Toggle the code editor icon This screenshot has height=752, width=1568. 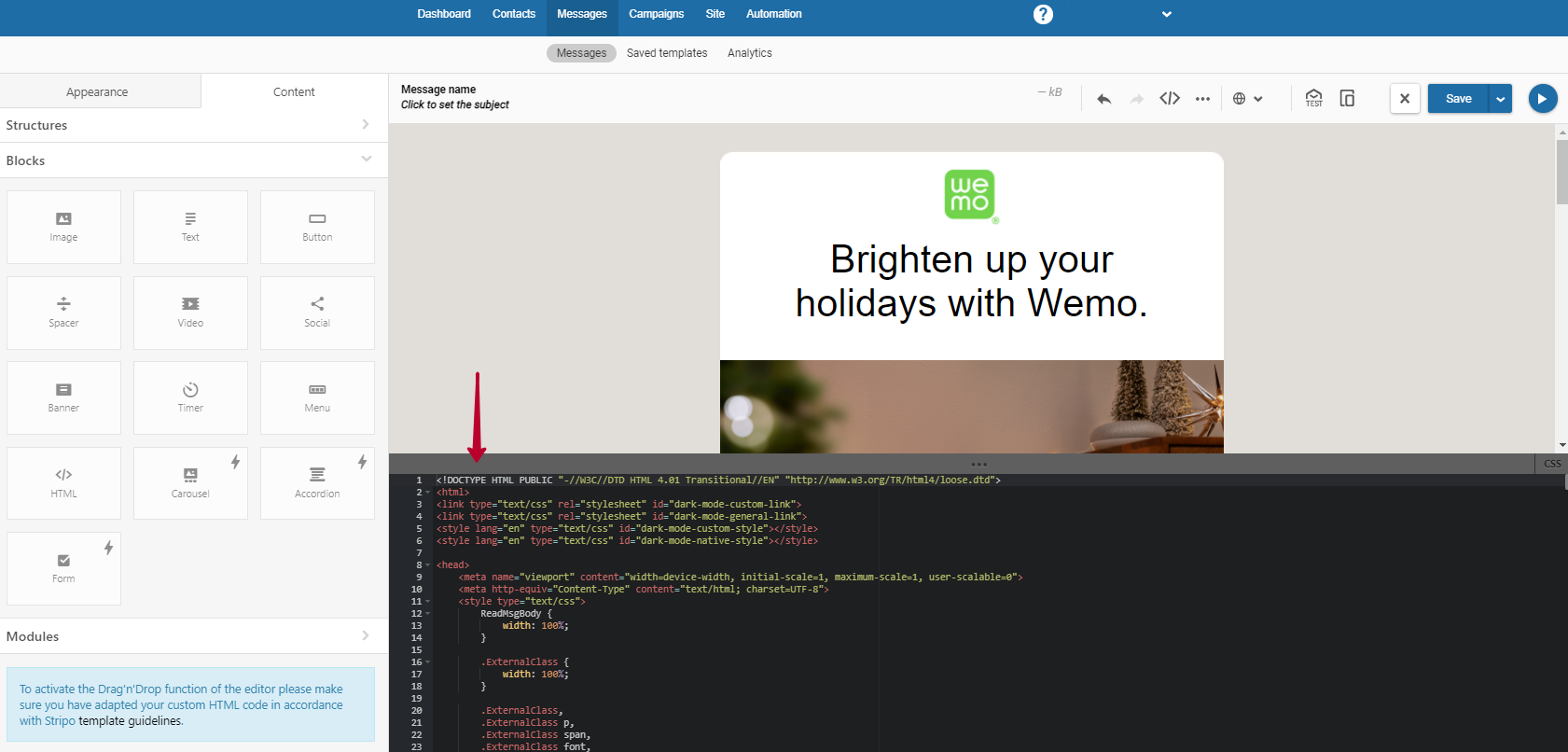pos(1170,98)
